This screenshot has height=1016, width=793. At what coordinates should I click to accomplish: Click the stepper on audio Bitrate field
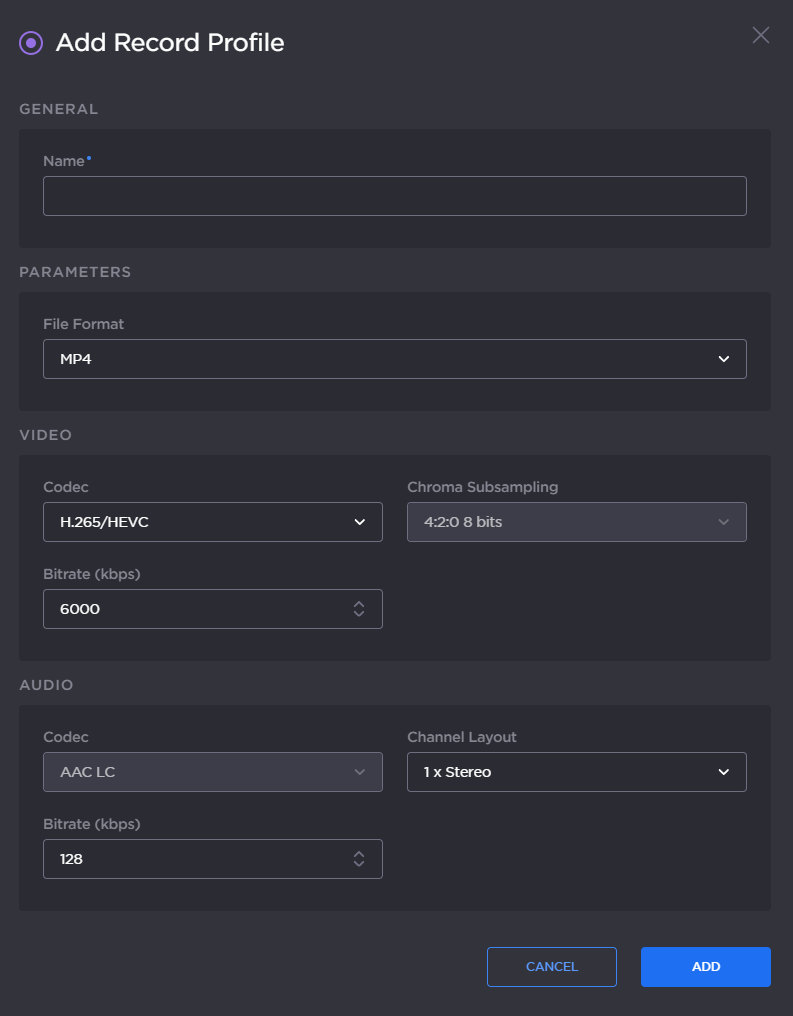point(358,858)
